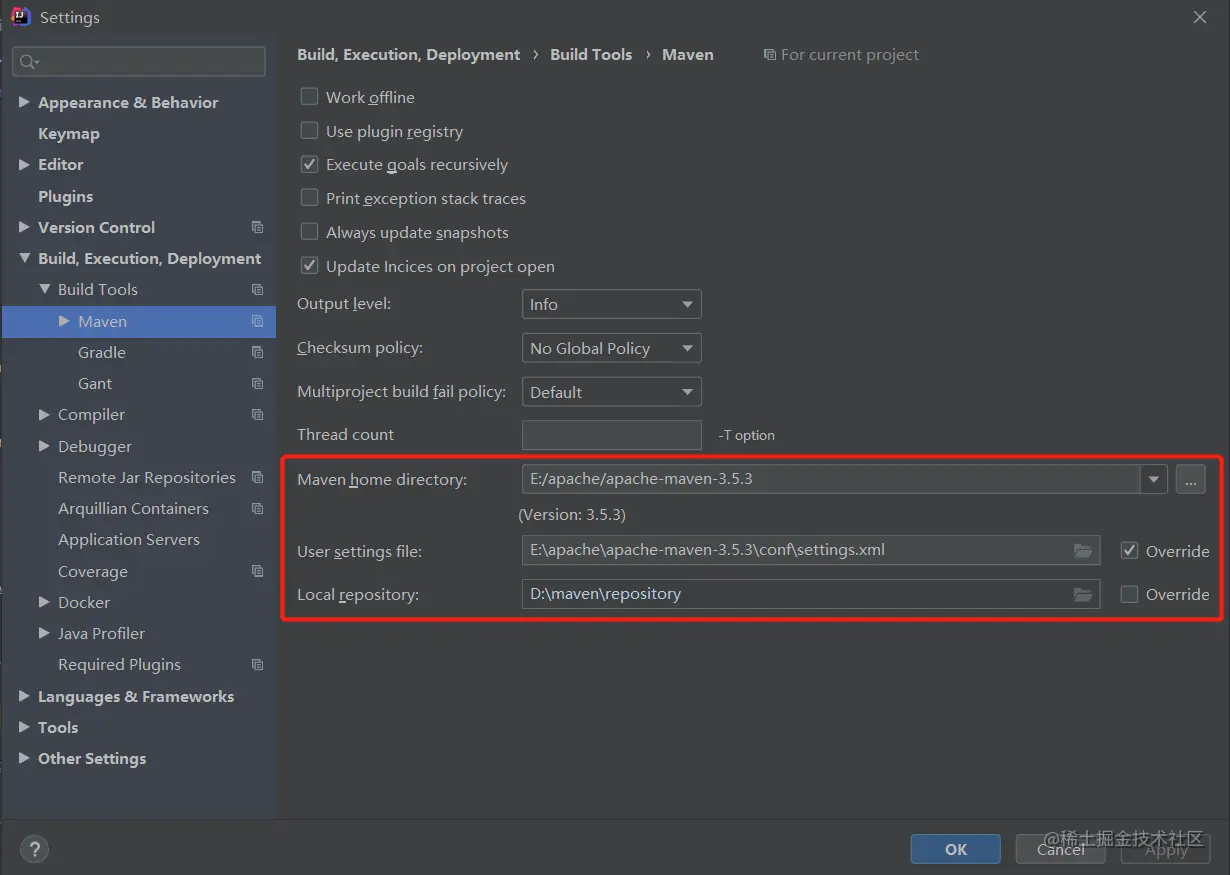Focus the settings search field

pos(139,62)
